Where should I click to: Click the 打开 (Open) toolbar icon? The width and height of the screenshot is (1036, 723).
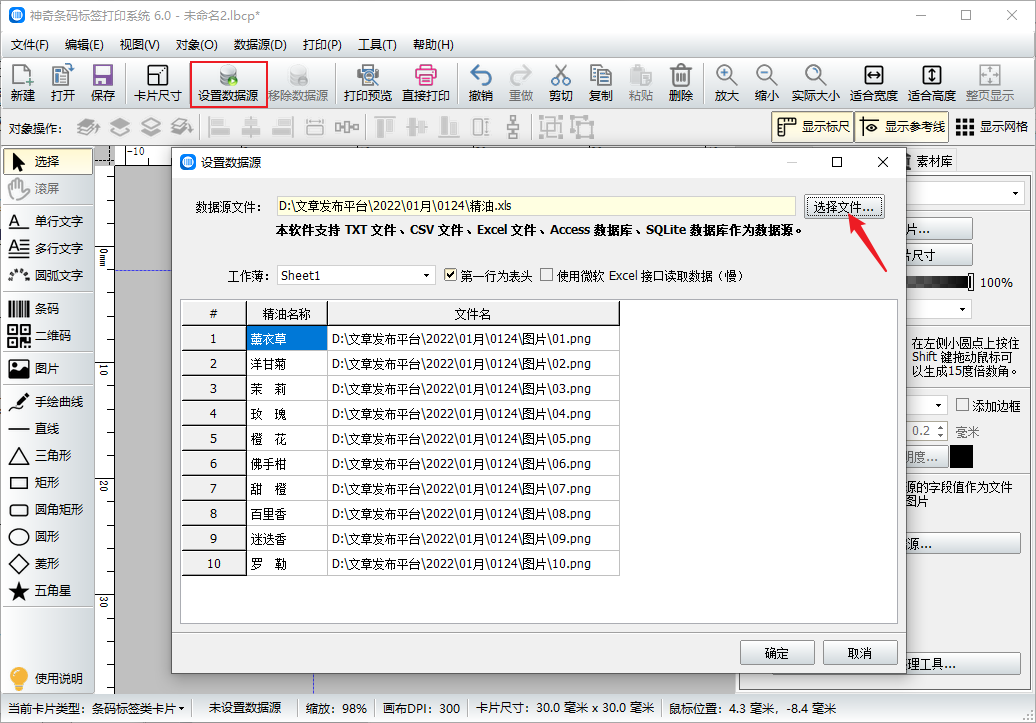pos(63,83)
